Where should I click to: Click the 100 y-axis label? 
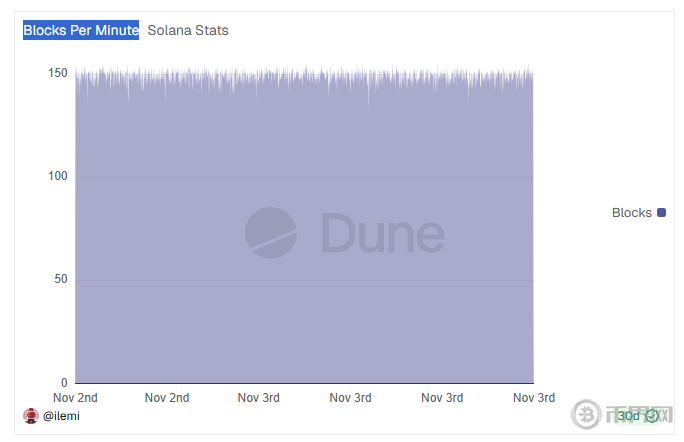(58, 177)
